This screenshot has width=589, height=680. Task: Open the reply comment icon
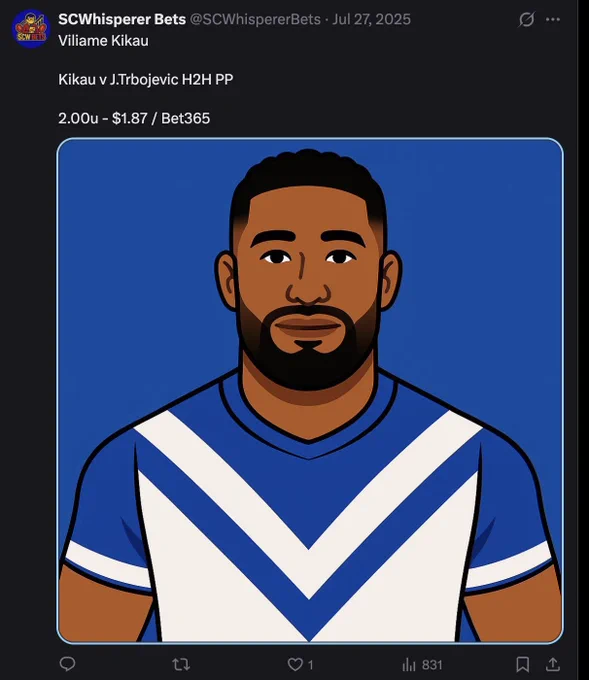(67, 664)
